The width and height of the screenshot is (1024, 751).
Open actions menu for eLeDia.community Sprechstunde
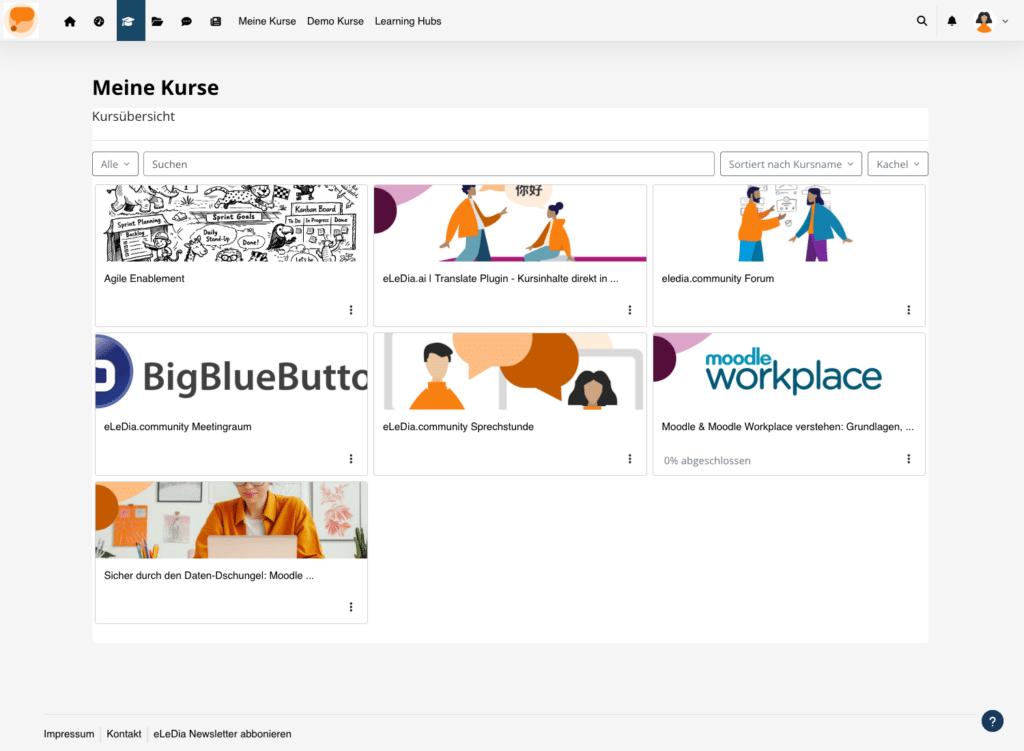[x=630, y=458]
